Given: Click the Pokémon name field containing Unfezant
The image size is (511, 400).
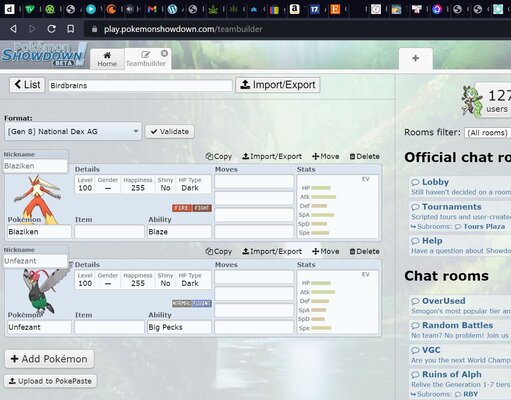Looking at the screenshot, I should click(x=39, y=327).
